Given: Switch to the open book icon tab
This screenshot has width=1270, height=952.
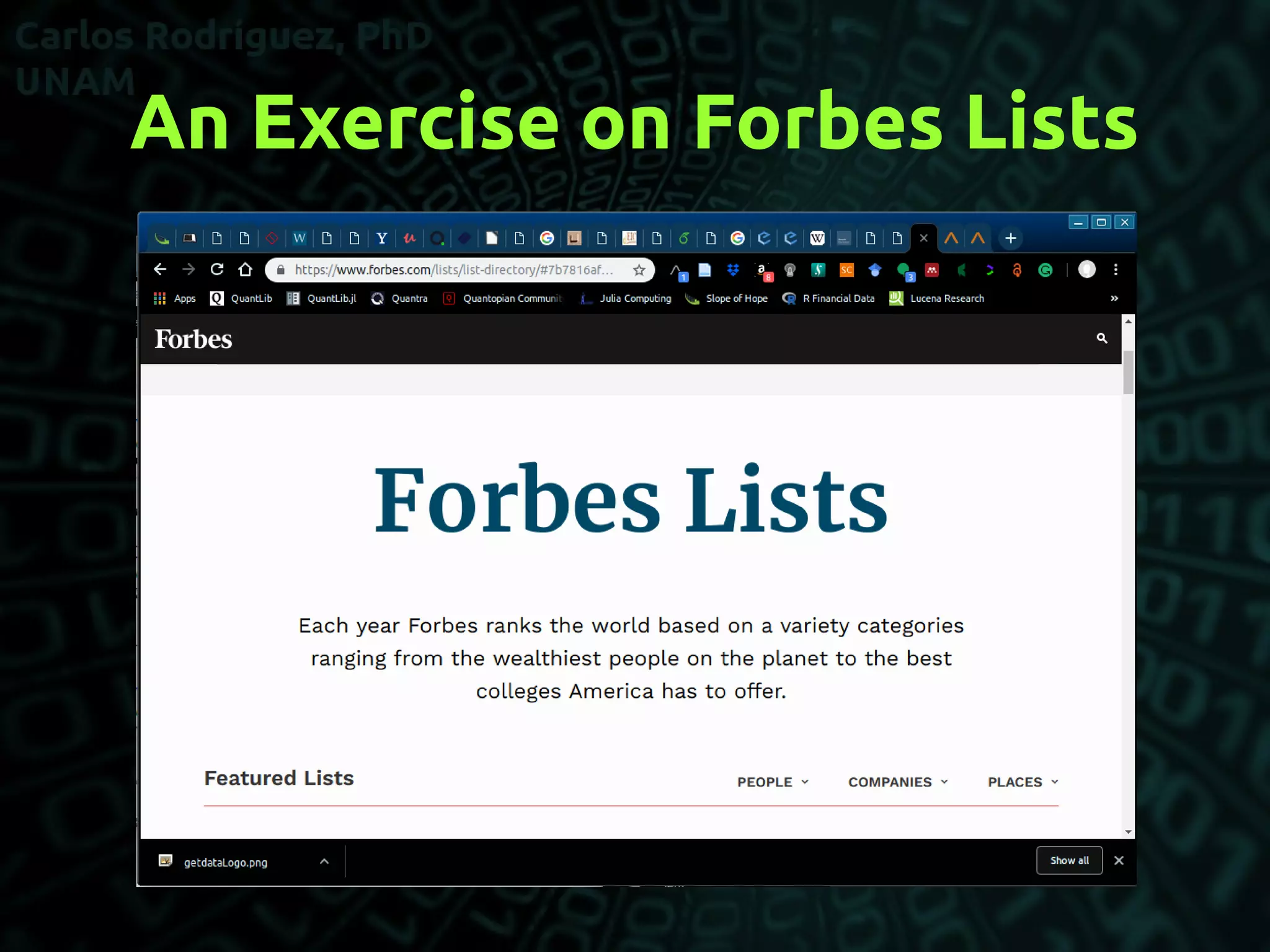Looking at the screenshot, I should point(190,238).
